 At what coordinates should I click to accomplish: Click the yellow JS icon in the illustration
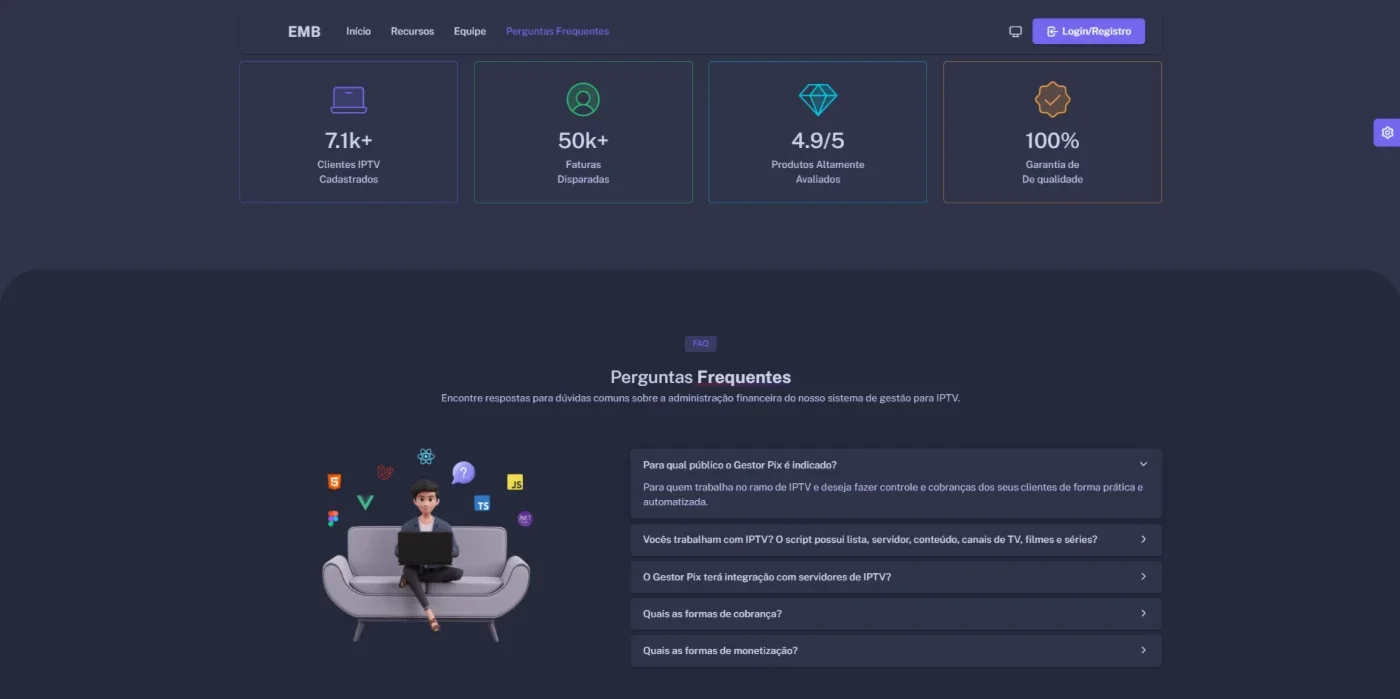[515, 482]
